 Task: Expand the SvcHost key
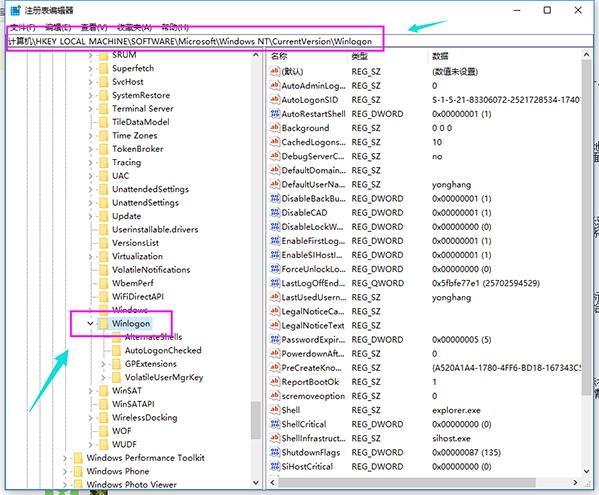click(x=90, y=82)
